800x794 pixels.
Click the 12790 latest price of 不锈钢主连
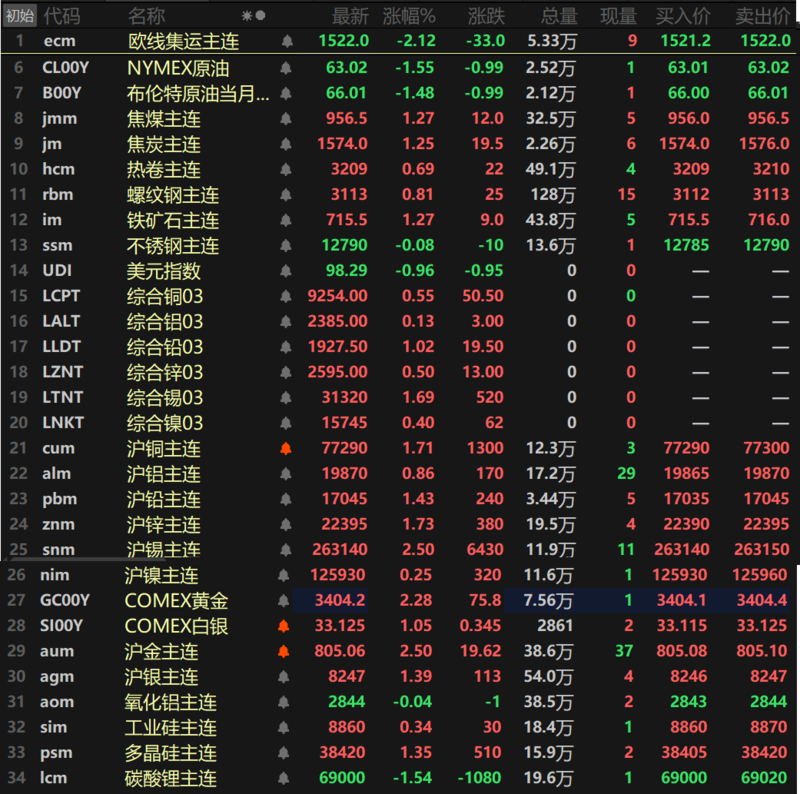[x=344, y=245]
